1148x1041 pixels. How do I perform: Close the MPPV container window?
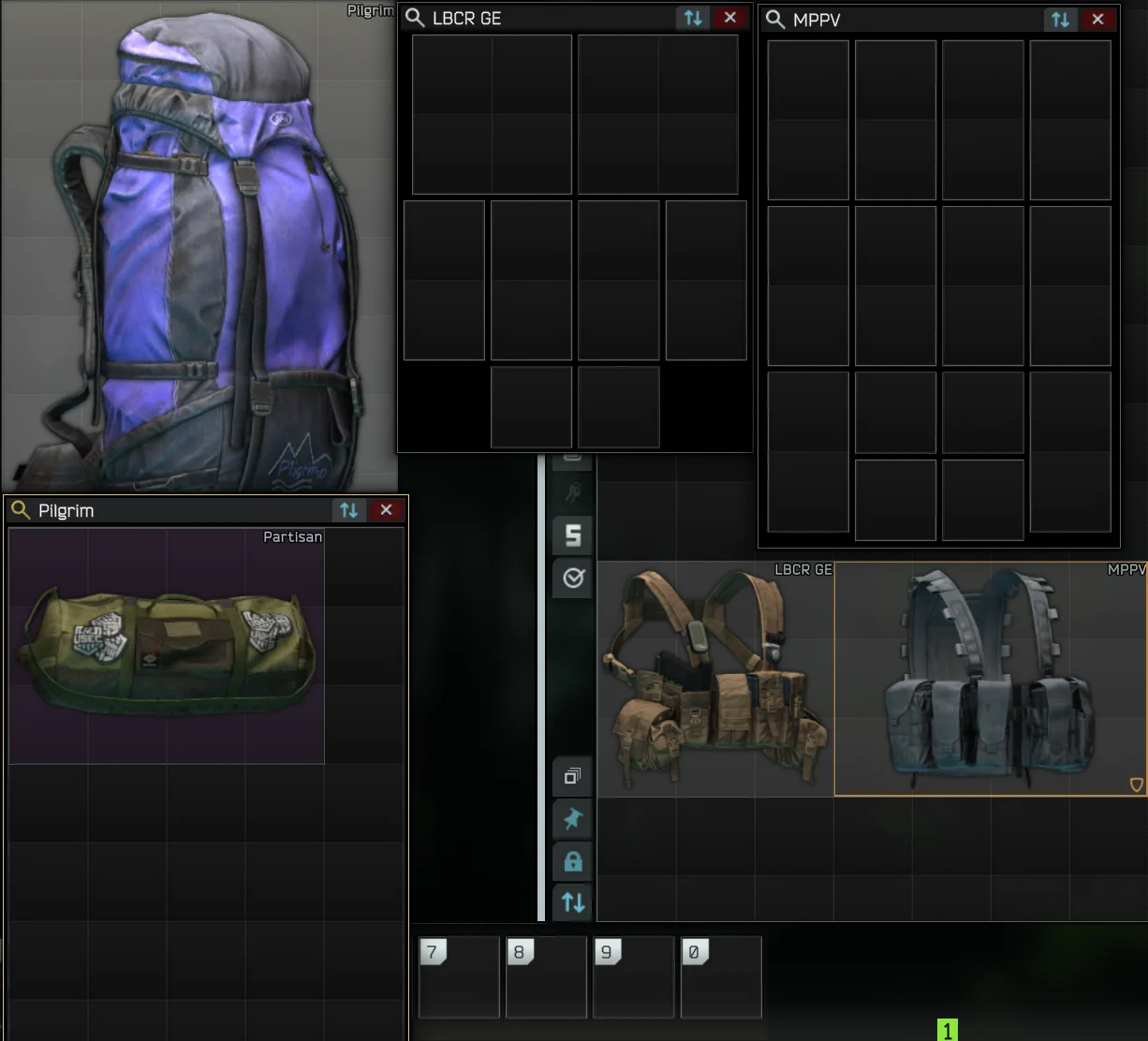1097,19
